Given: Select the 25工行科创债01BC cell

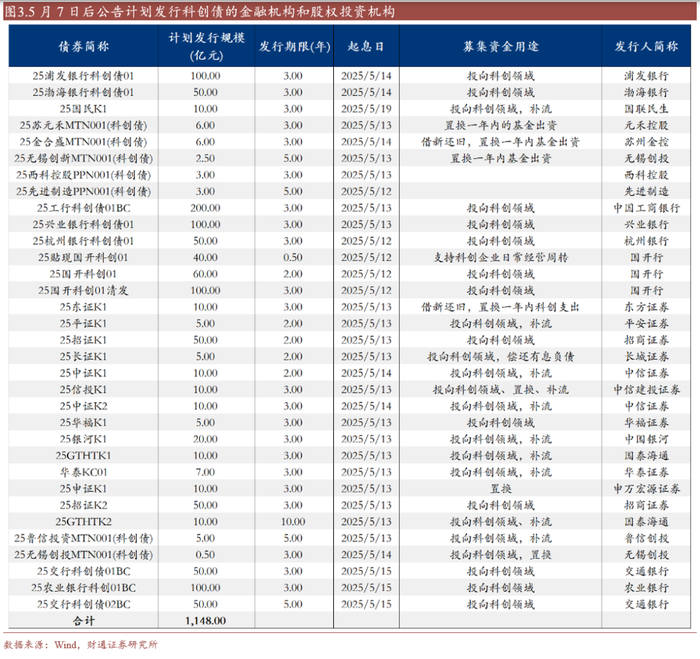Looking at the screenshot, I should [83, 208].
